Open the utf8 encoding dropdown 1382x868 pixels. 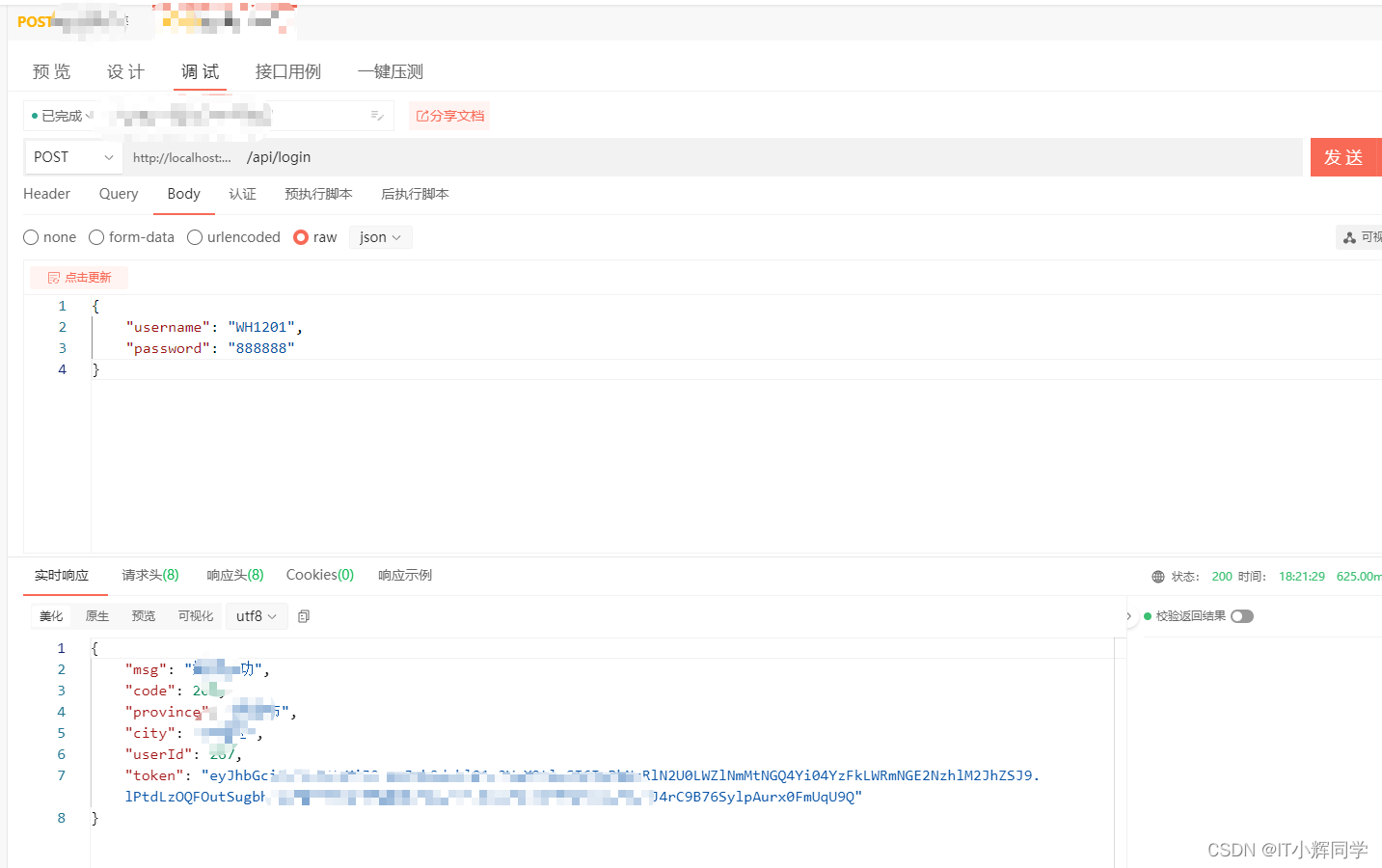tap(257, 616)
